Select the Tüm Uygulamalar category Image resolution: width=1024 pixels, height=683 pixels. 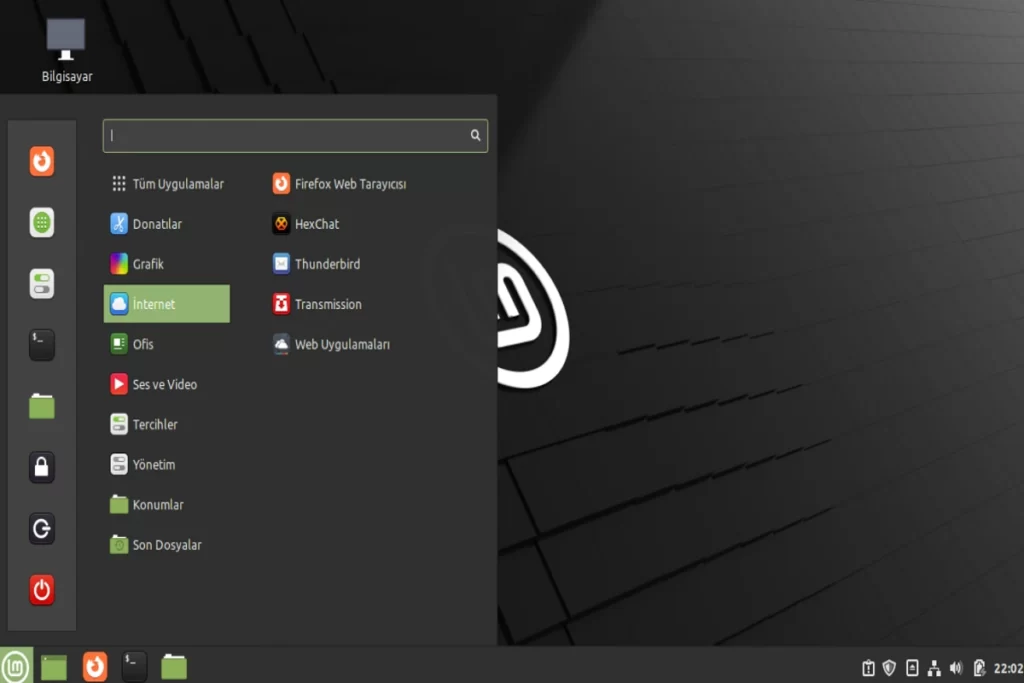pos(167,184)
